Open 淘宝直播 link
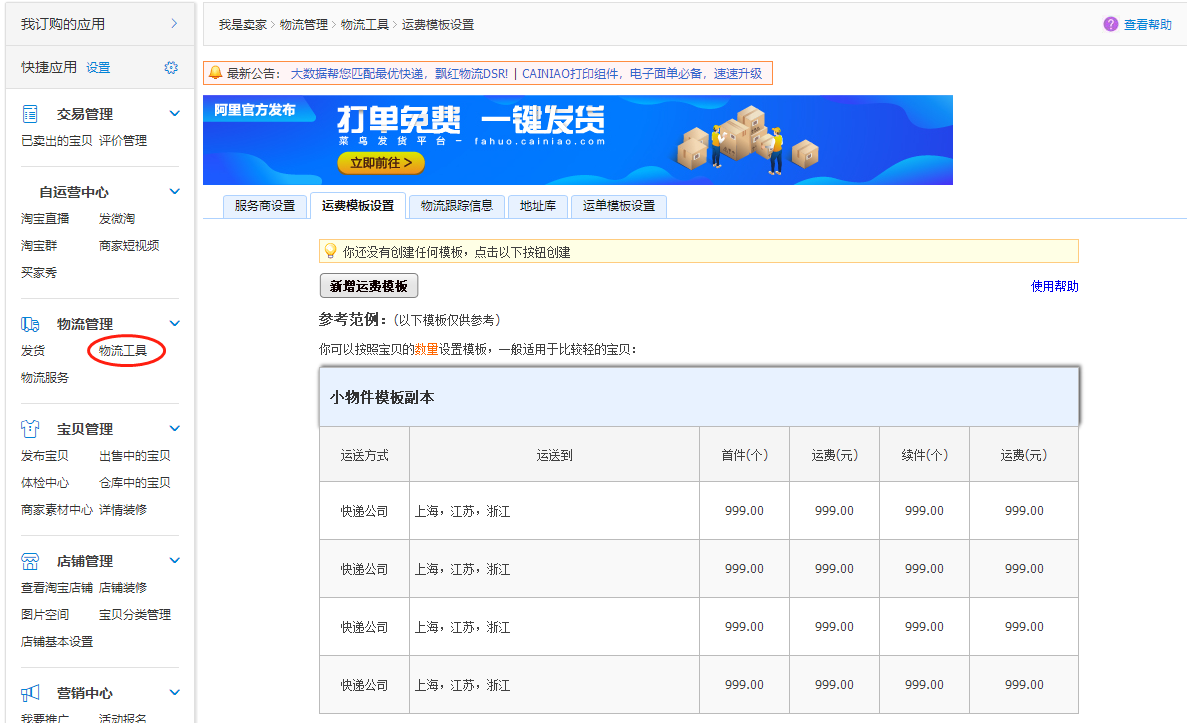The image size is (1187, 723). (x=45, y=219)
